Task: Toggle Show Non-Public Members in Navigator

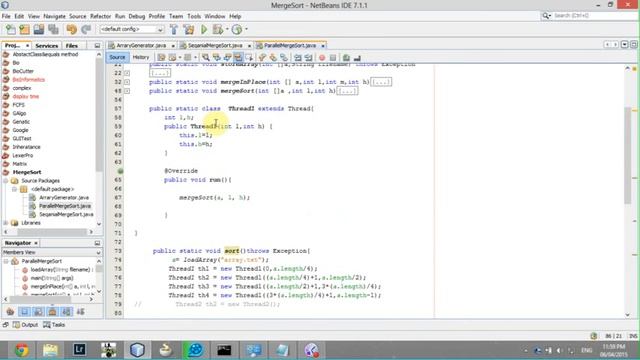Action: (52, 312)
